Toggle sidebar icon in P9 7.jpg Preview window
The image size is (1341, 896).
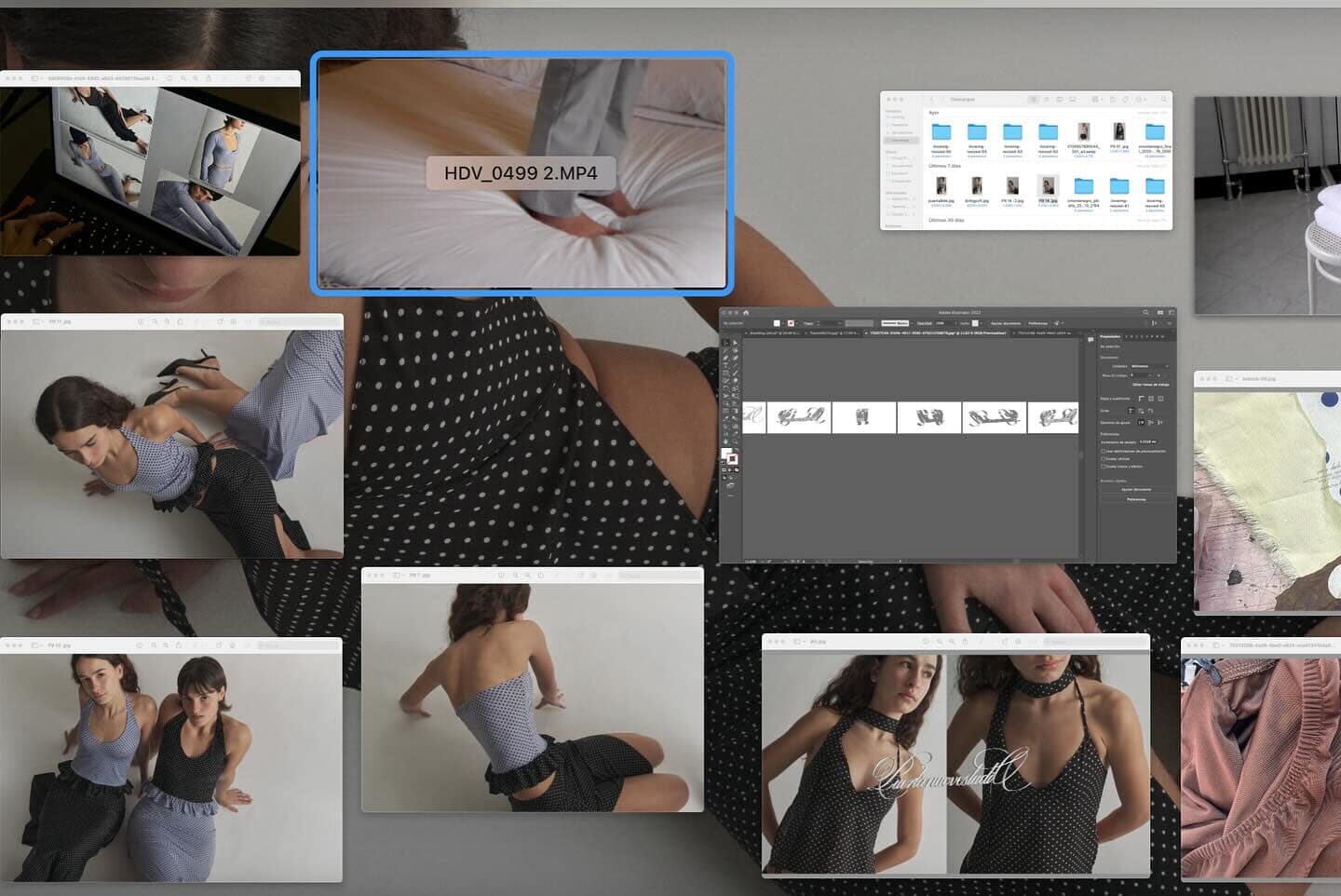(398, 576)
